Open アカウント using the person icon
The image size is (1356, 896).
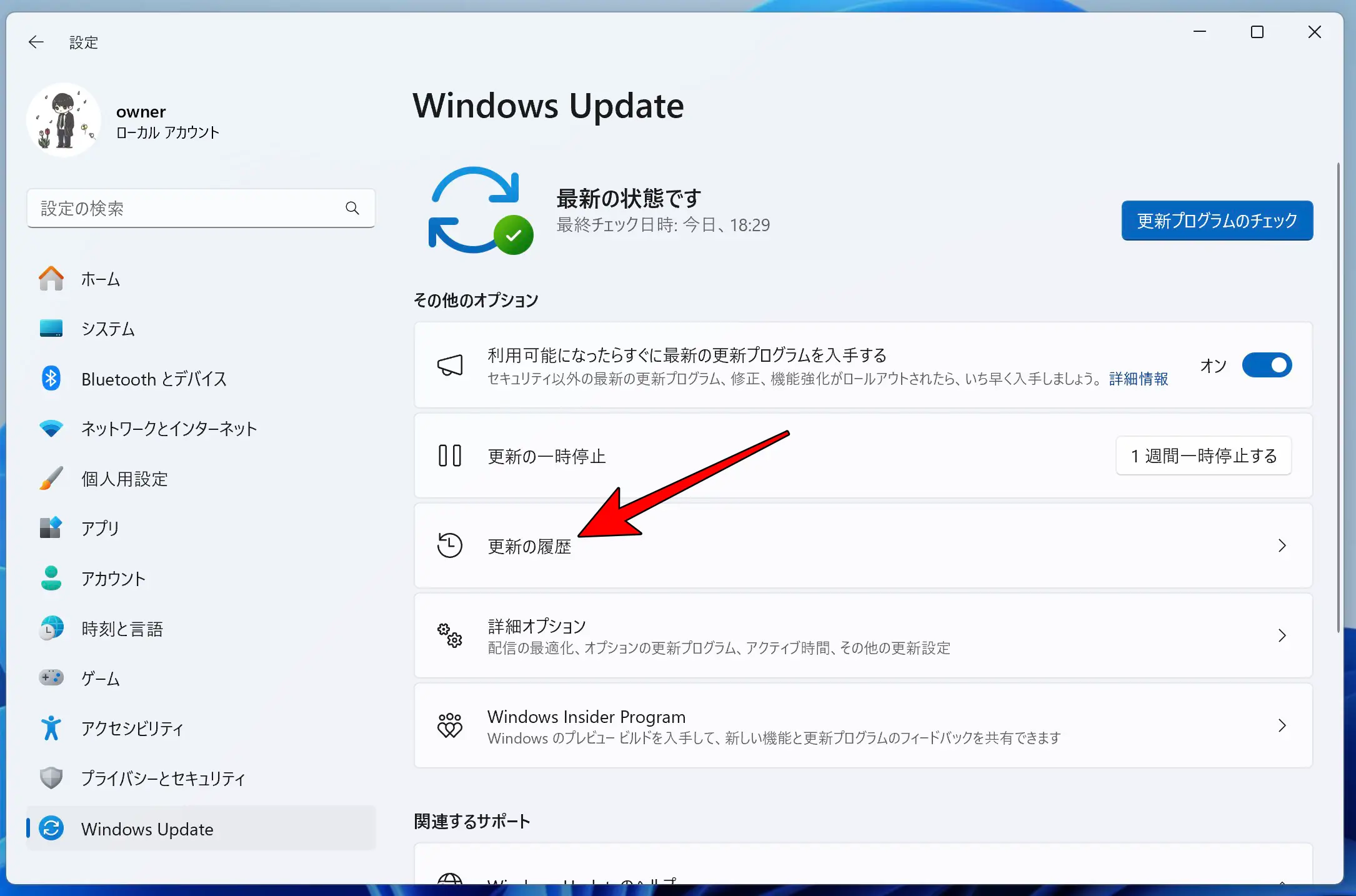(x=51, y=578)
